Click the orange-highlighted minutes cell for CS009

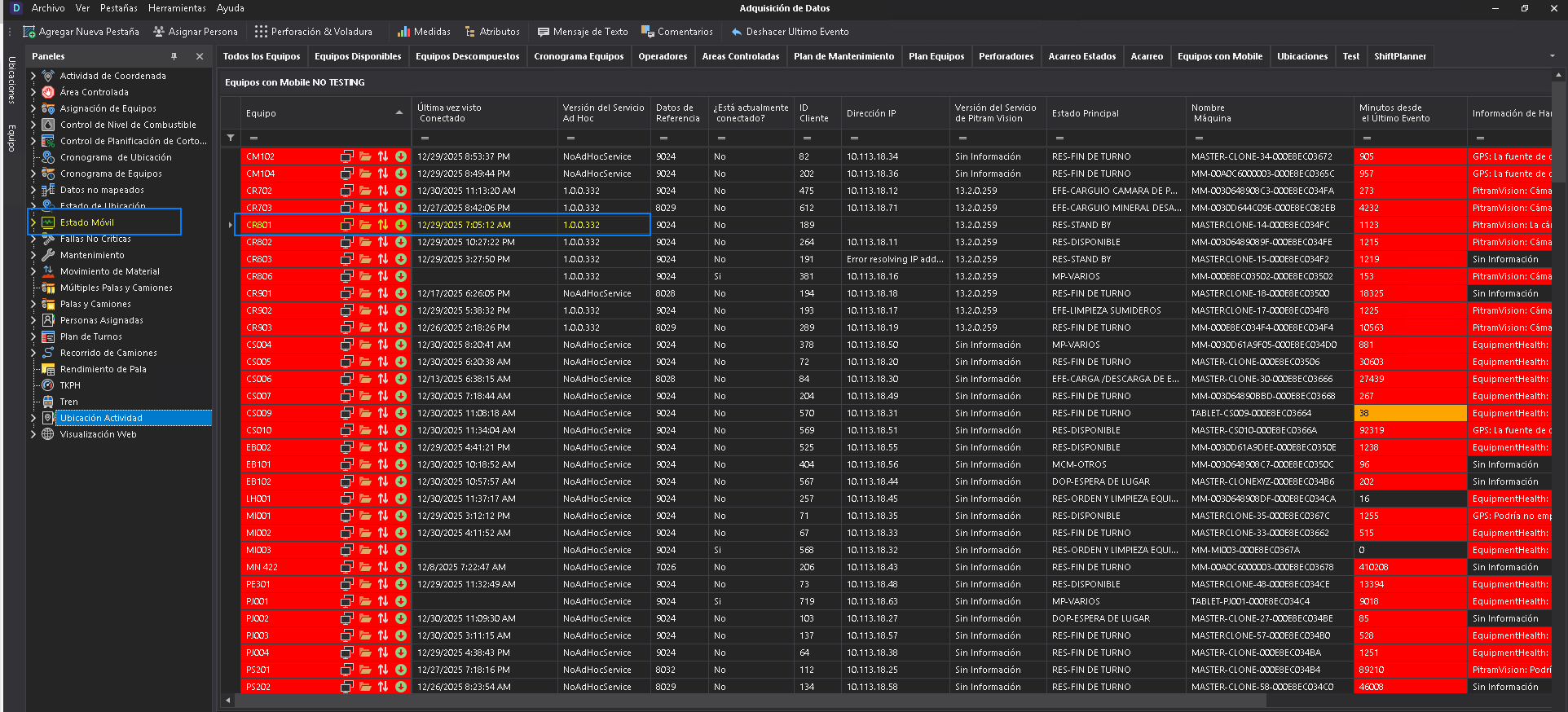(1410, 413)
